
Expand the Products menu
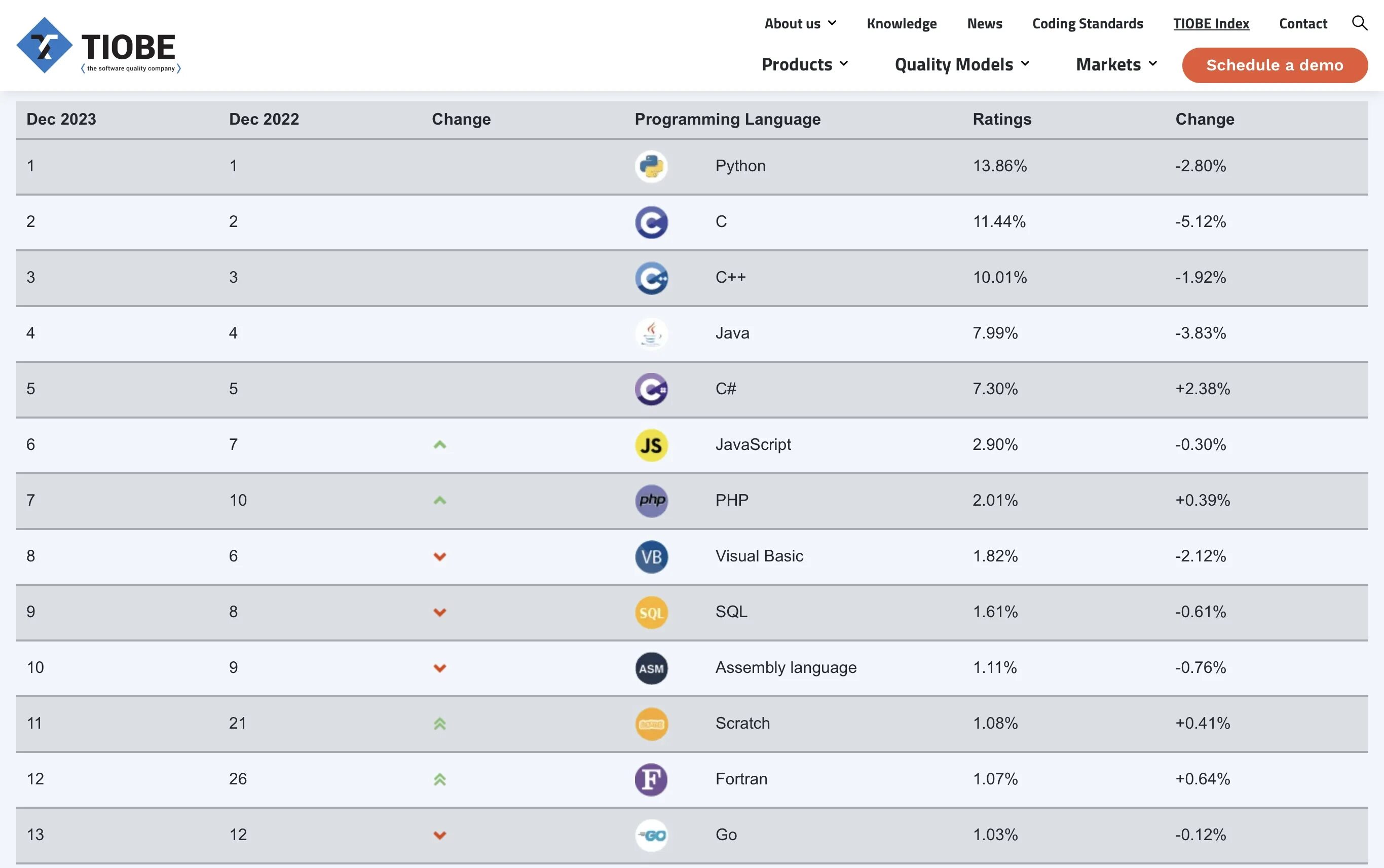click(805, 64)
